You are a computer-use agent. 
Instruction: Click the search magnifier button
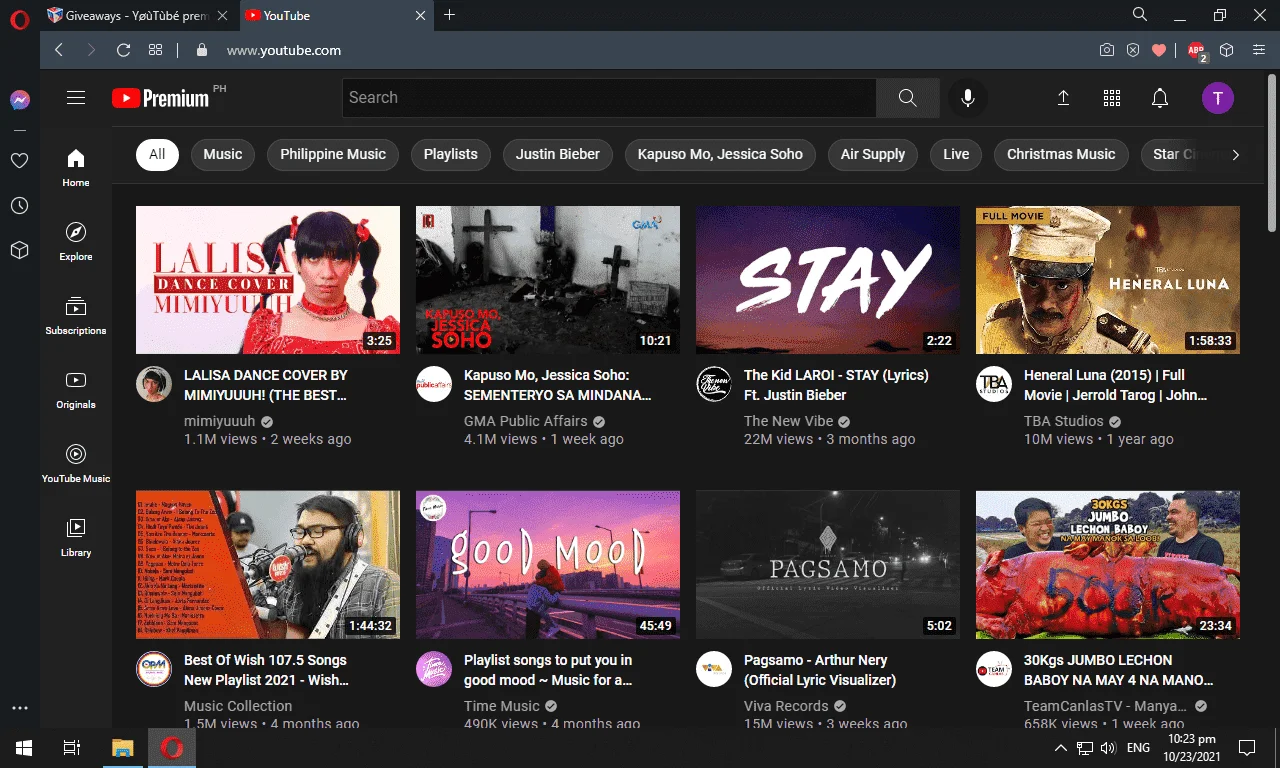pyautogui.click(x=907, y=98)
